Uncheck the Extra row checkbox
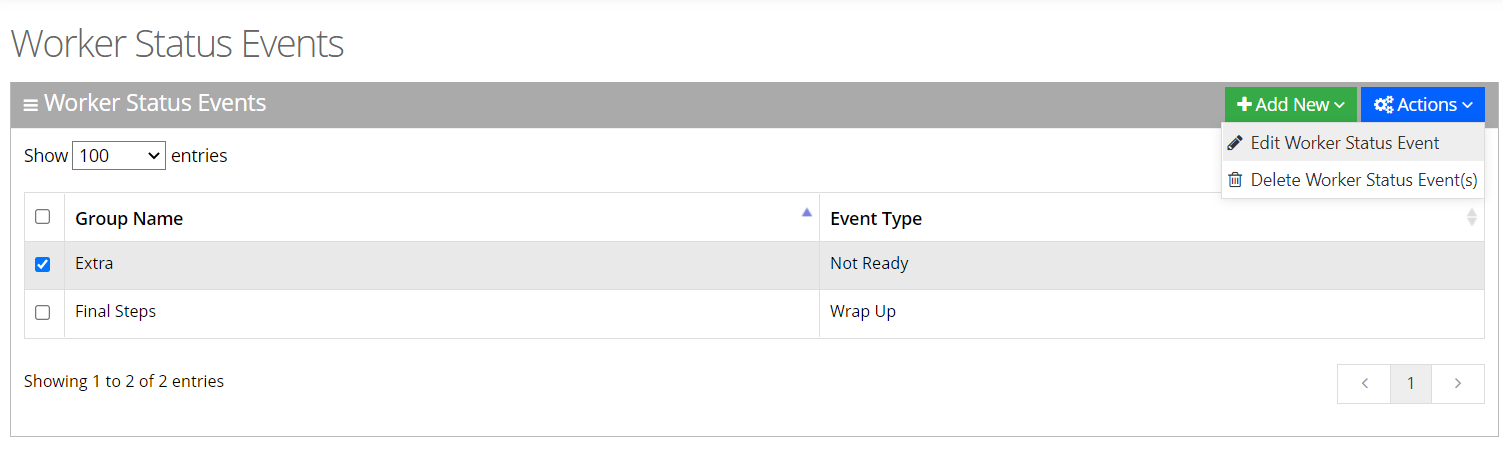This screenshot has width=1503, height=468. click(43, 265)
